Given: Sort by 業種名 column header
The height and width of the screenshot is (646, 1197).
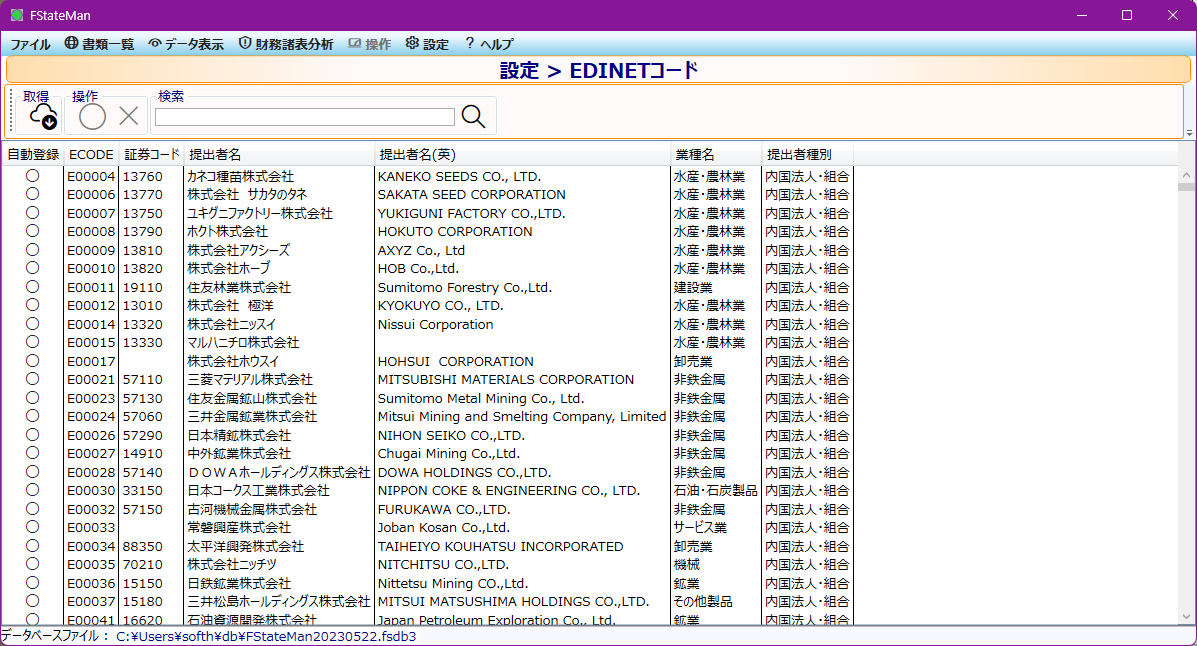Looking at the screenshot, I should [716, 154].
